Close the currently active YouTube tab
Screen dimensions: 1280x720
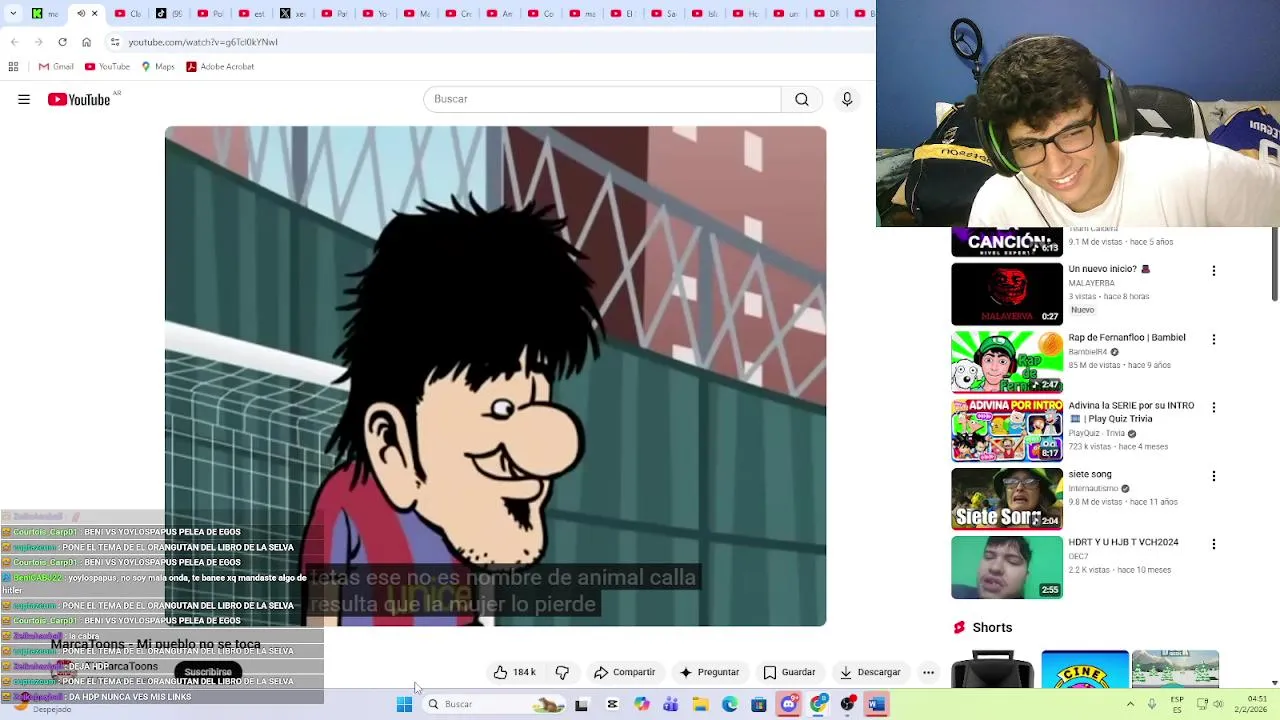(x=95, y=13)
